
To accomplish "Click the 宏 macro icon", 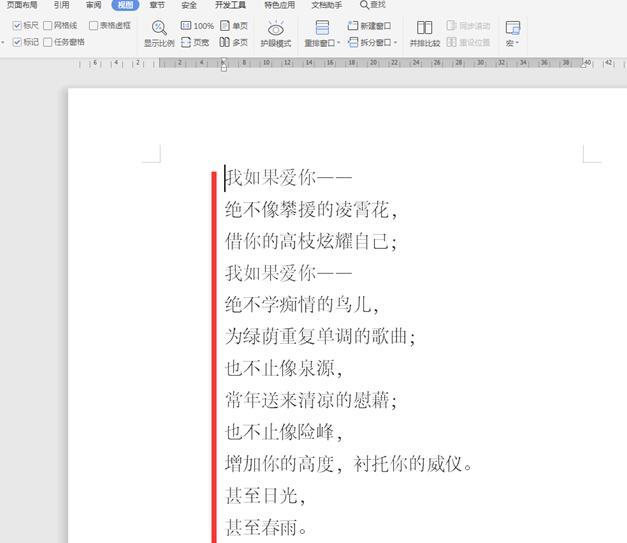I will [513, 28].
